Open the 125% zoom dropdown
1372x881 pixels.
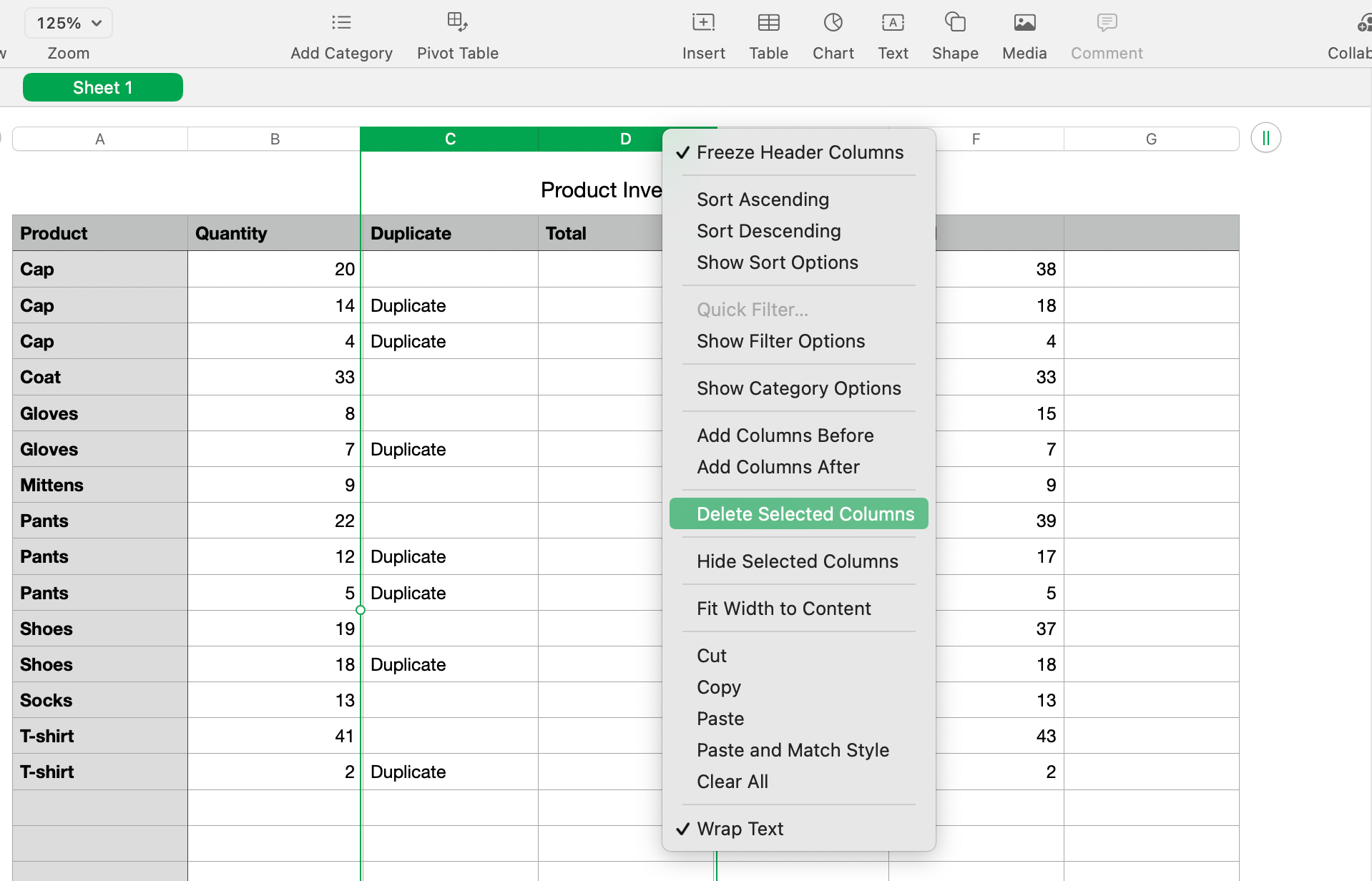tap(68, 22)
